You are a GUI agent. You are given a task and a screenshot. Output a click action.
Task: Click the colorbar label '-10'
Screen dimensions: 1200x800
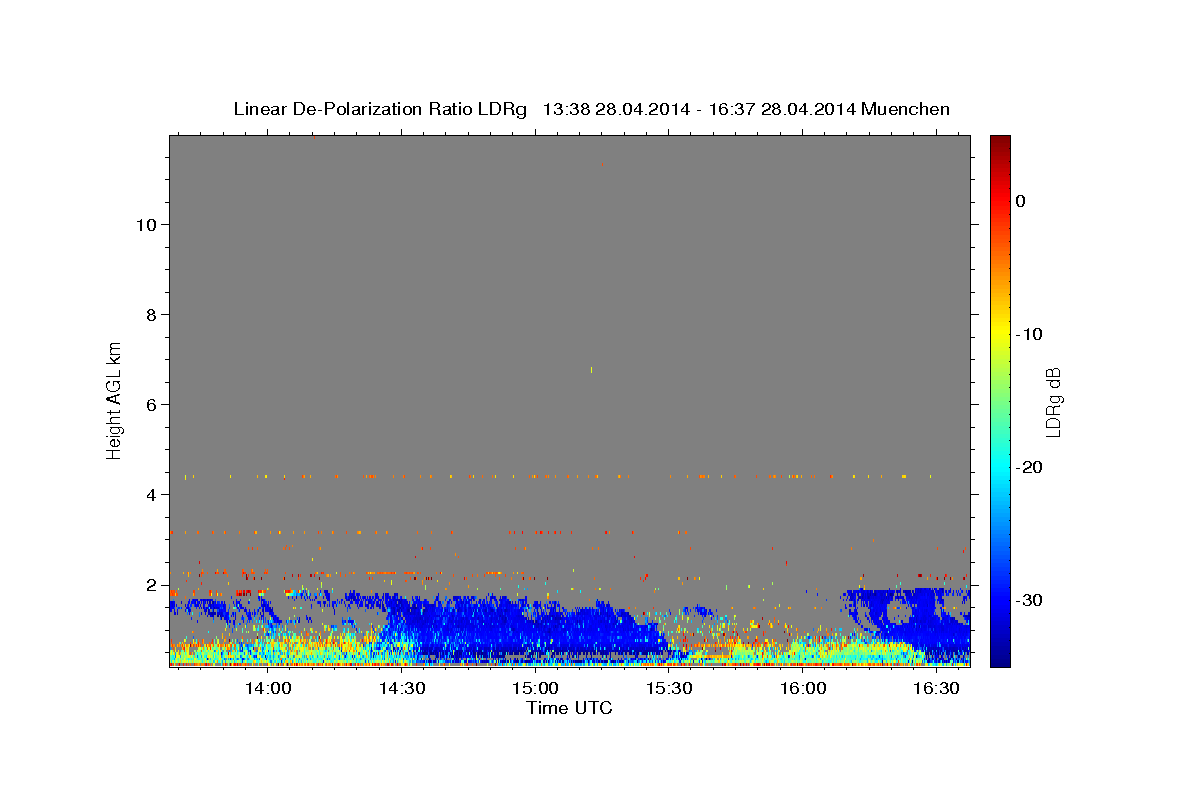point(1029,334)
